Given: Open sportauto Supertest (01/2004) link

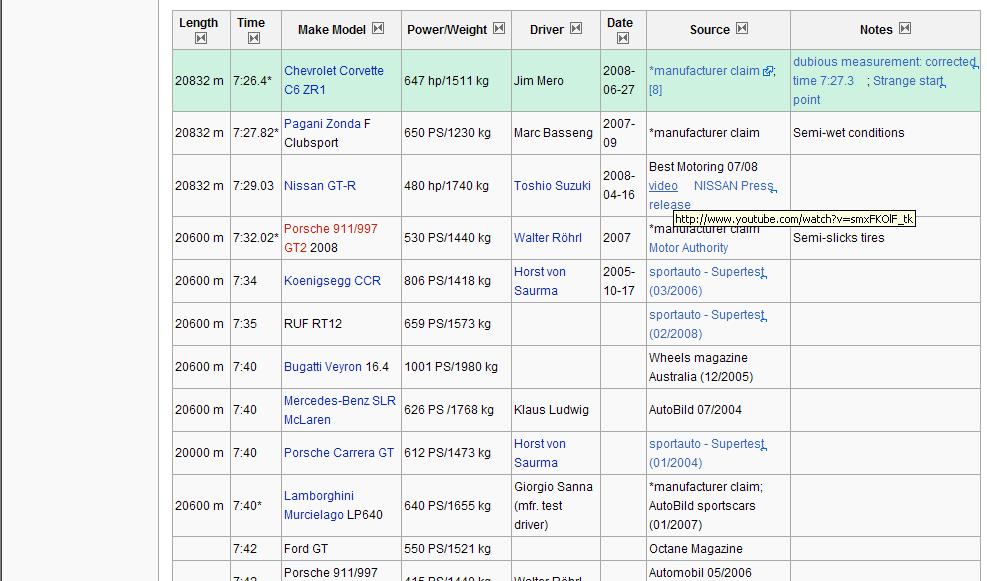Looking at the screenshot, I should tap(708, 453).
